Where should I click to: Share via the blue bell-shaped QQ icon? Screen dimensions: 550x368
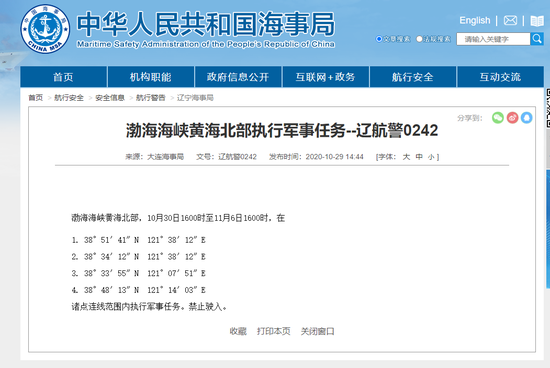[526, 118]
